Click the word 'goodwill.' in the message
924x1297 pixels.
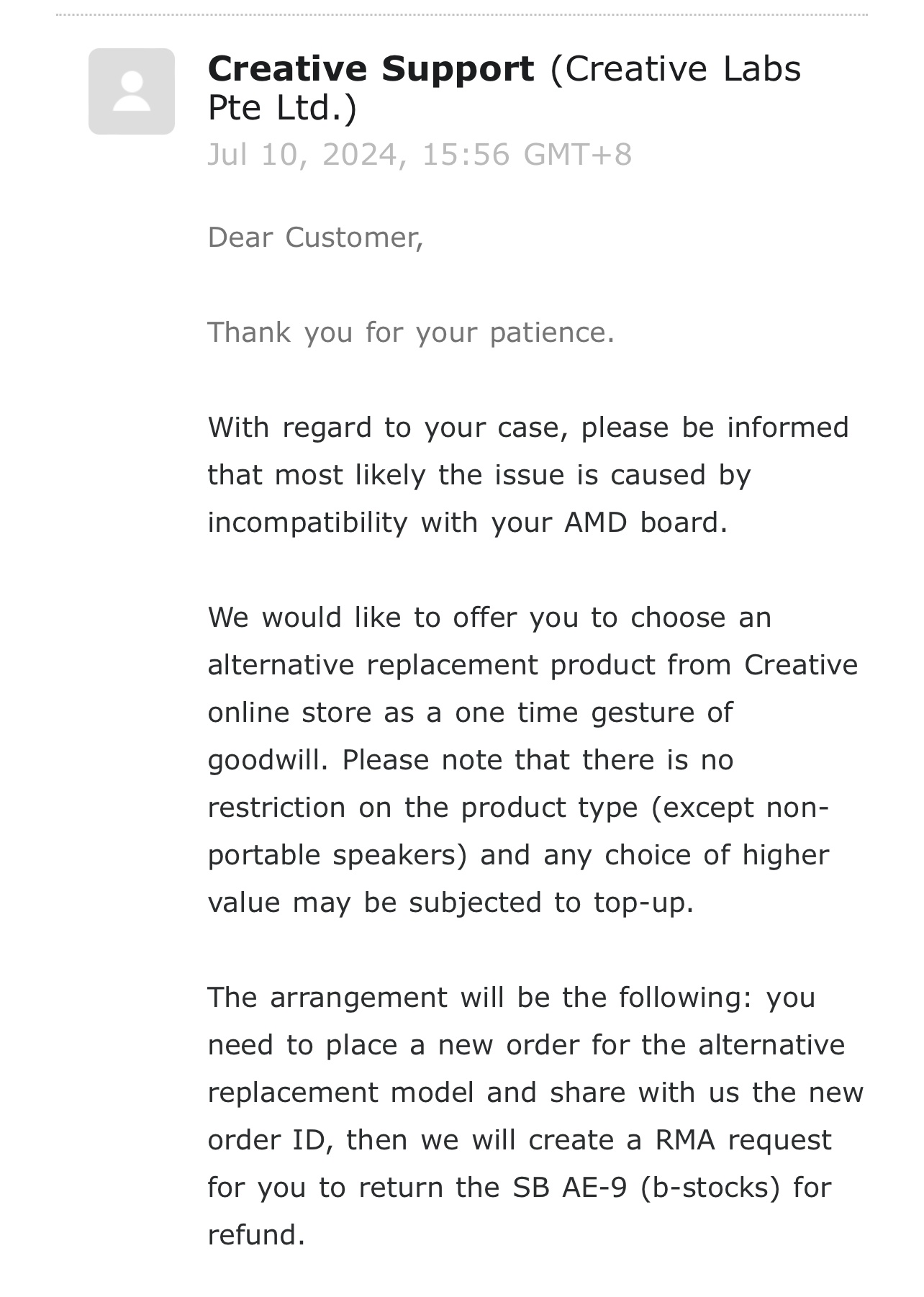[x=268, y=761]
